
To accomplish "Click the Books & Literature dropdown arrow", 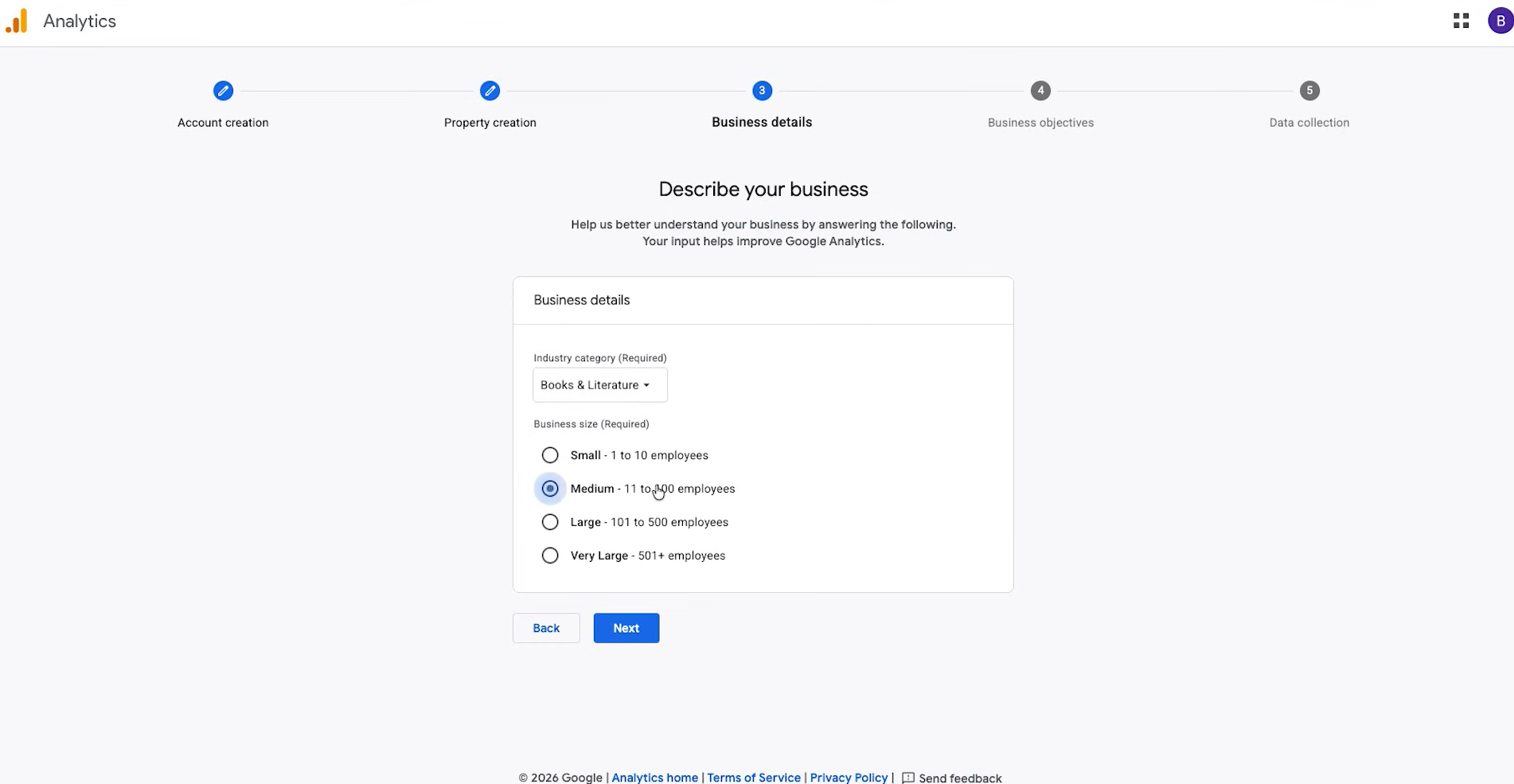I will click(x=646, y=385).
